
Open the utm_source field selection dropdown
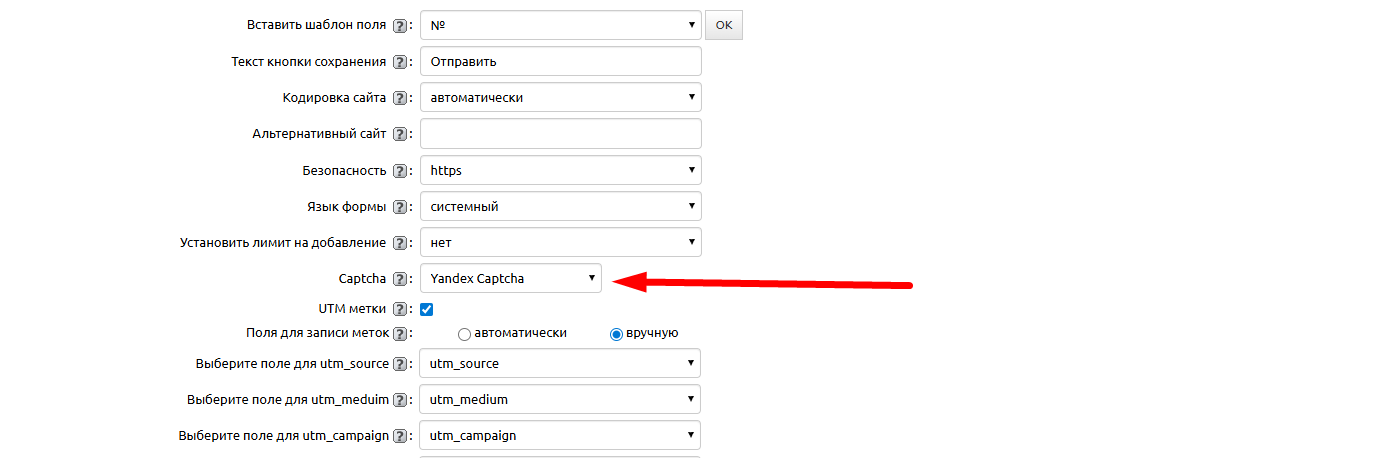[x=560, y=364]
